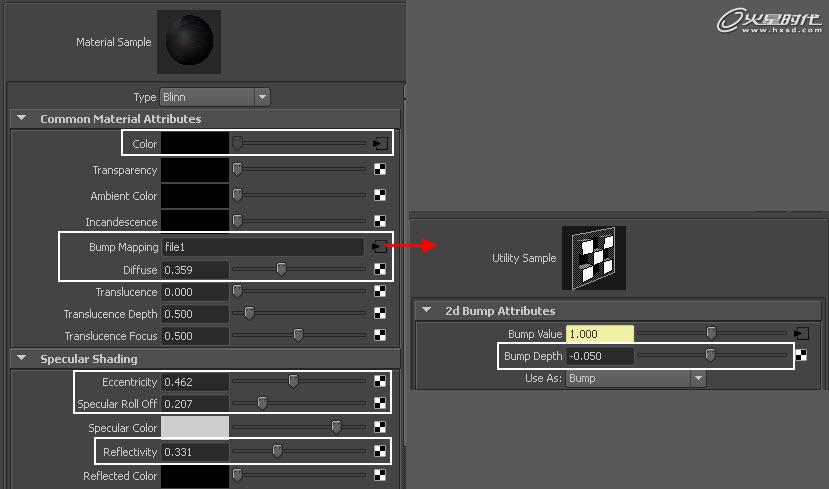
Task: Collapse the 2d Bump Attributes section
Action: [427, 310]
